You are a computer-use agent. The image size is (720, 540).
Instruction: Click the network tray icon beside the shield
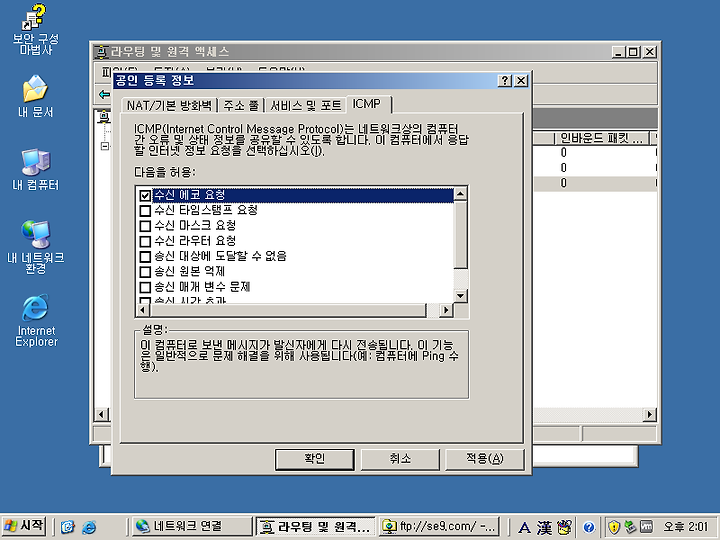[x=630, y=527]
